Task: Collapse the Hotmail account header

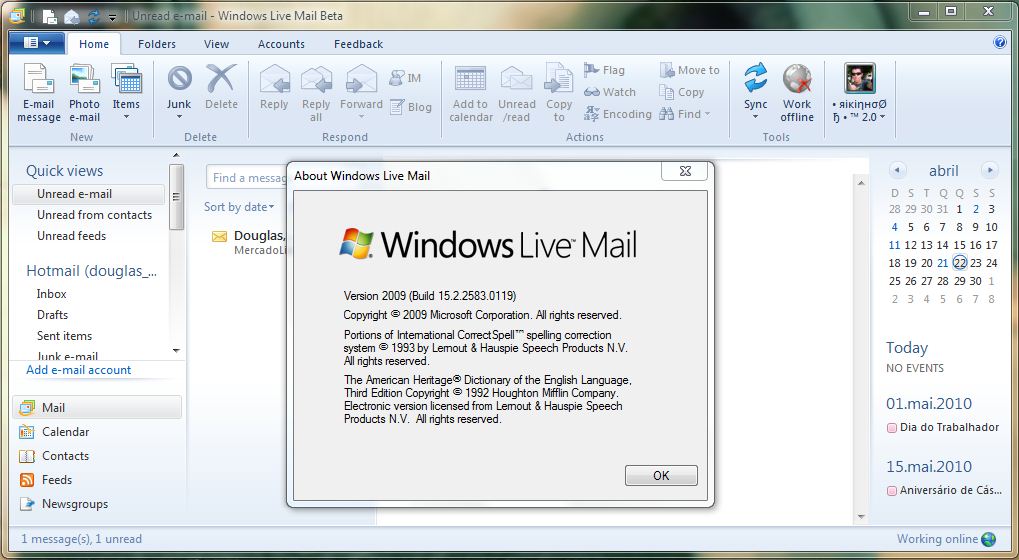Action: tap(92, 271)
